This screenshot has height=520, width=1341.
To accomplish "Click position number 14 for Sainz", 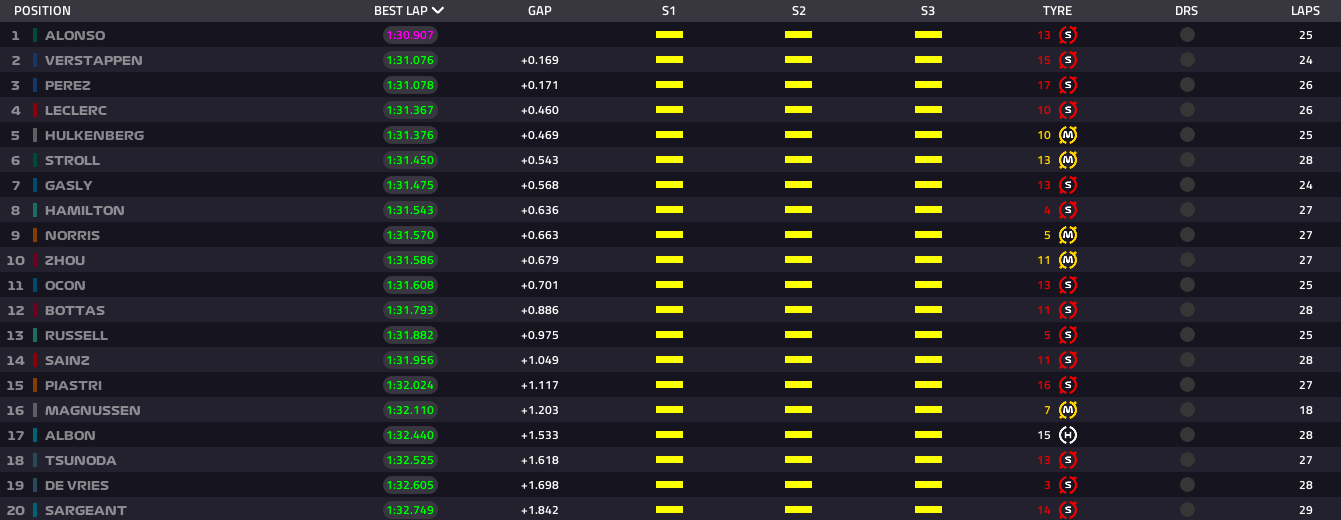I will click(15, 360).
